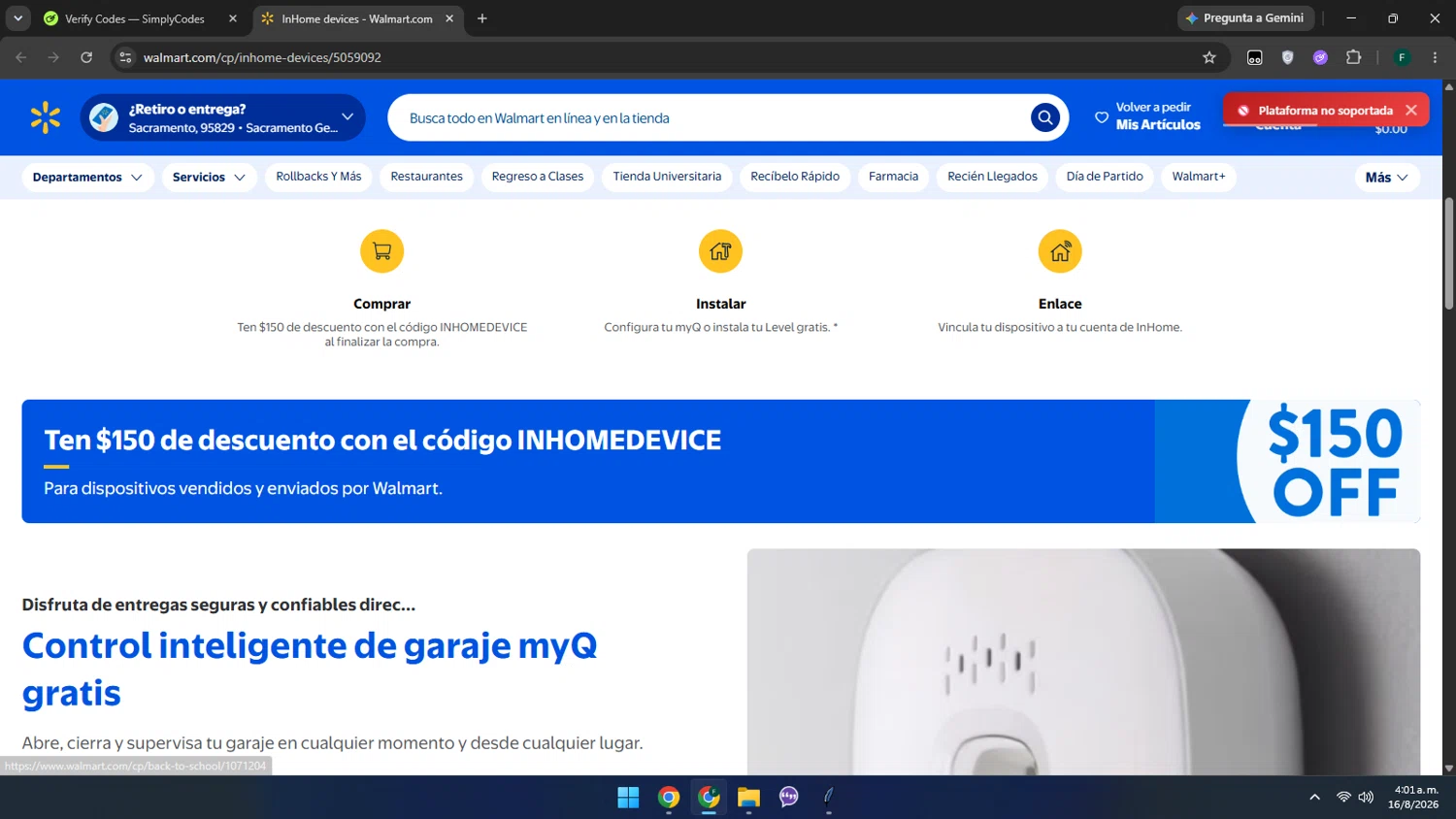
Task: Open Regreso a Clases
Action: click(538, 177)
